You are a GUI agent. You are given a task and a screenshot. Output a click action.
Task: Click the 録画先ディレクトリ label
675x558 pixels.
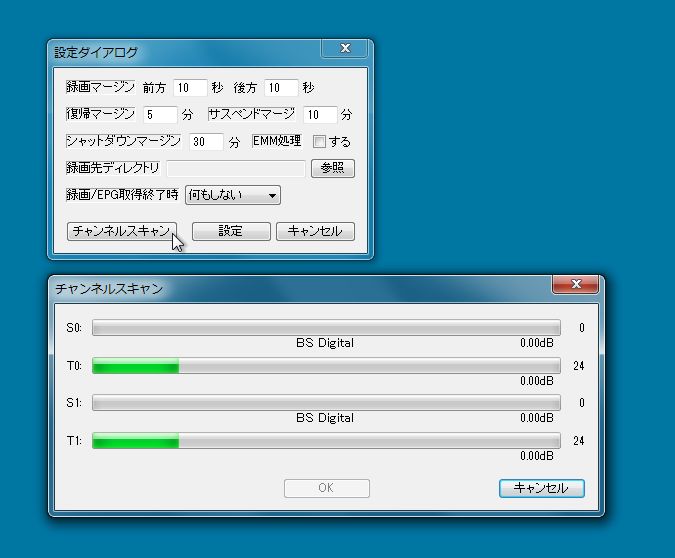[113, 168]
